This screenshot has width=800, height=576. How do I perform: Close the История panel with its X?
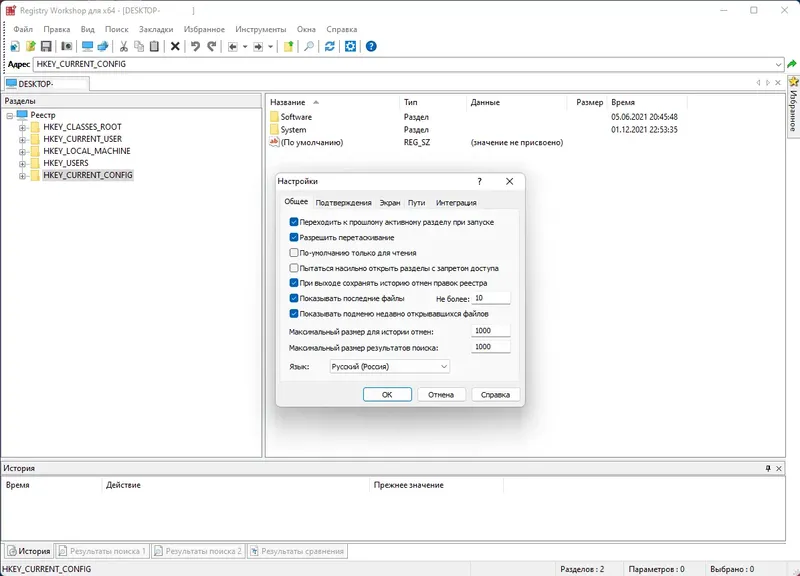click(779, 468)
